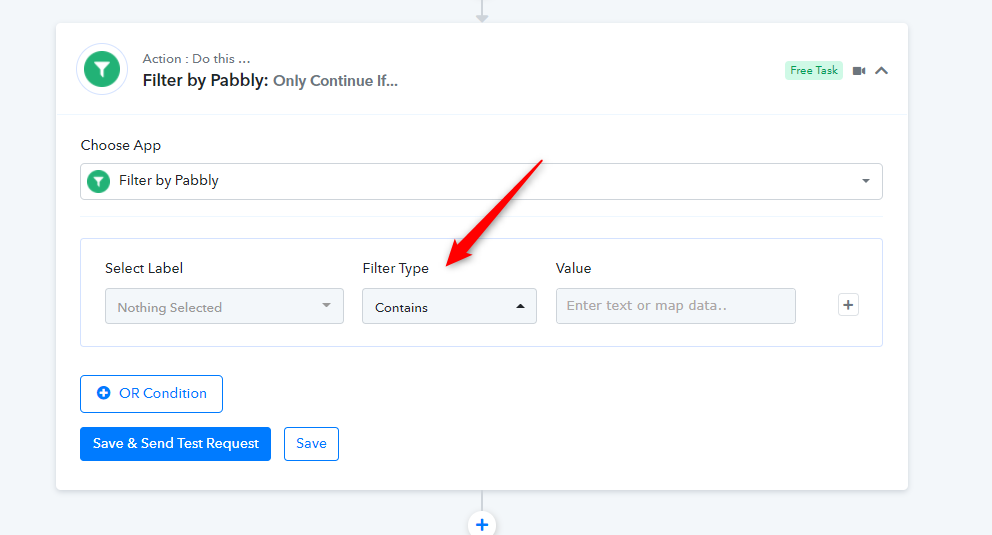Image resolution: width=992 pixels, height=535 pixels.
Task: Click the Save button
Action: tap(311, 444)
